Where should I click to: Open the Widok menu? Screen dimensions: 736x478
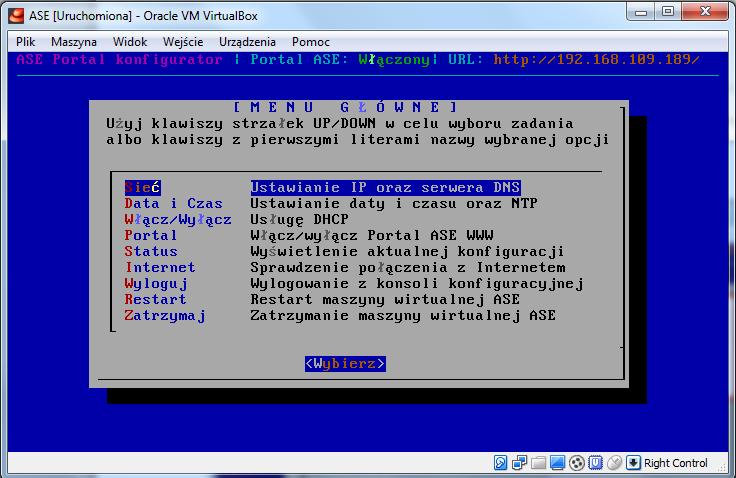tap(130, 42)
